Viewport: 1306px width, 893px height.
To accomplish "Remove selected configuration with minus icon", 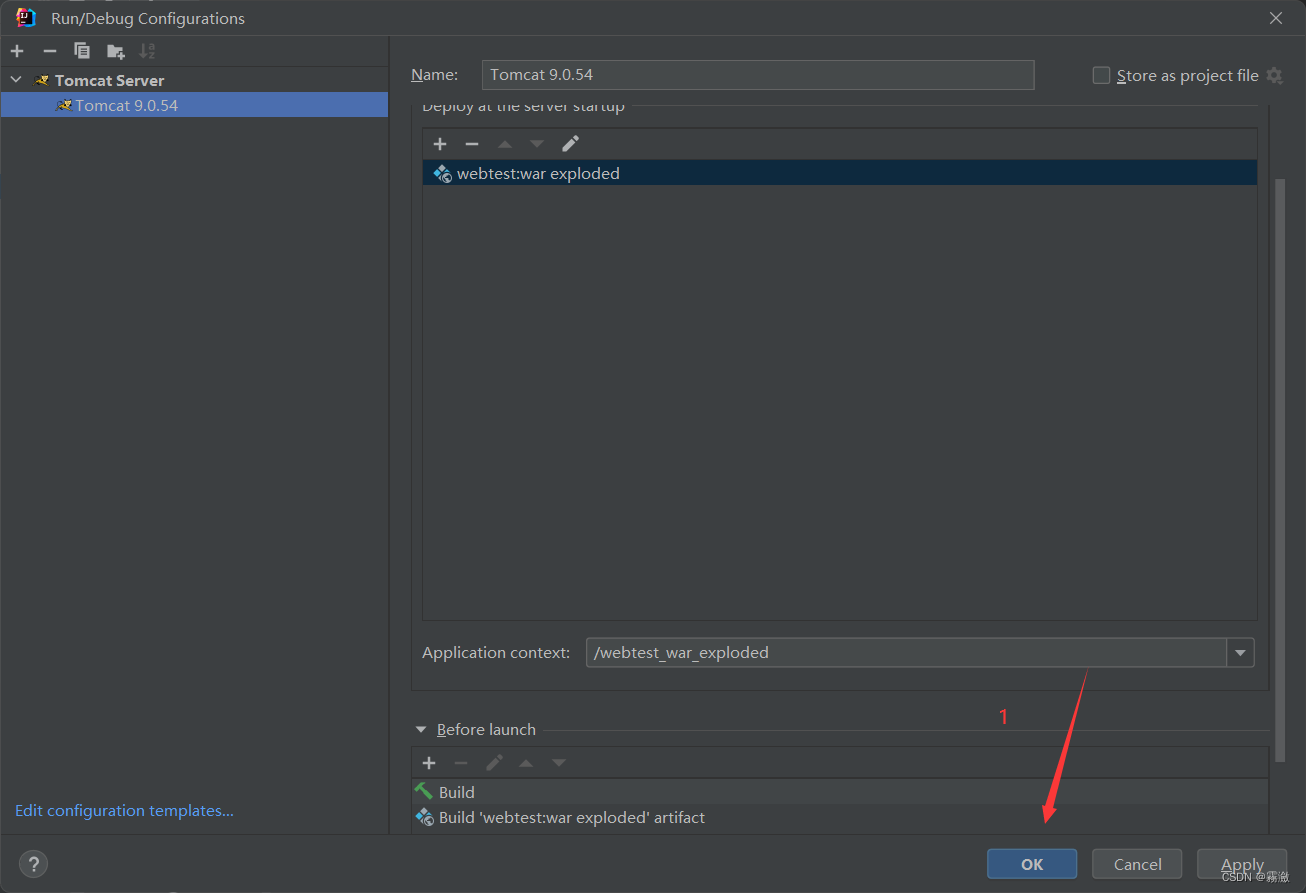I will 50,51.
